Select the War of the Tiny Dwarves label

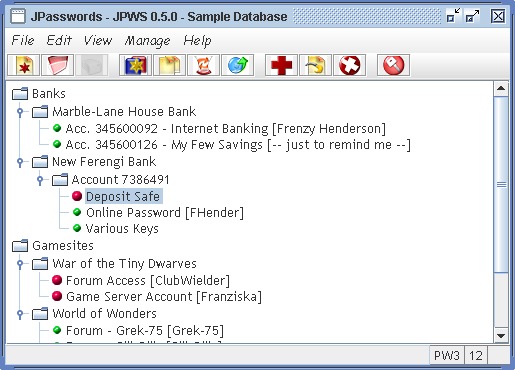pyautogui.click(x=124, y=264)
